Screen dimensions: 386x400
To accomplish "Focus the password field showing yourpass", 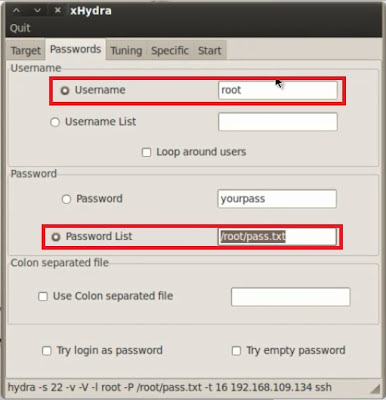I will click(x=277, y=199).
